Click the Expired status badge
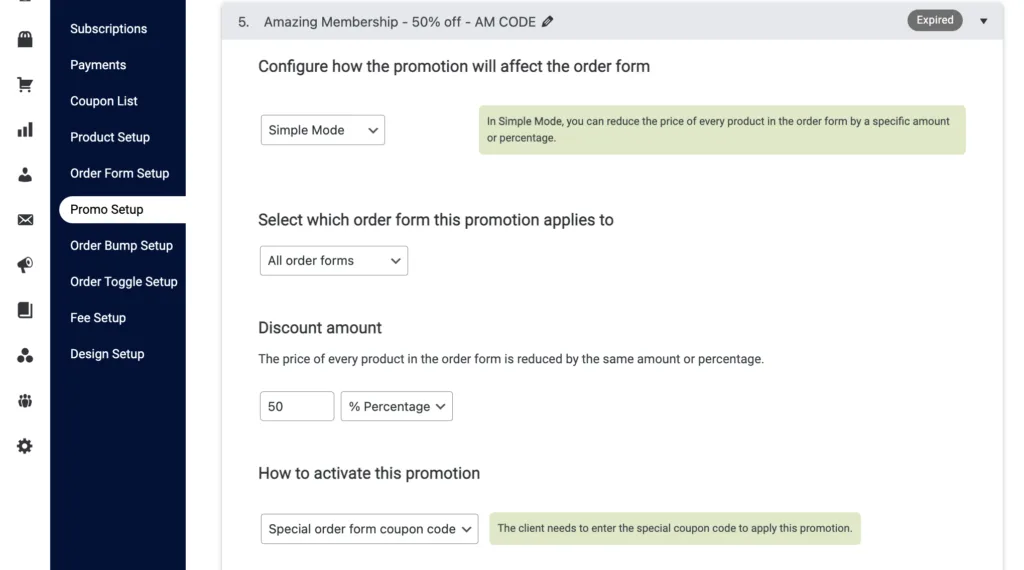 [x=934, y=20]
